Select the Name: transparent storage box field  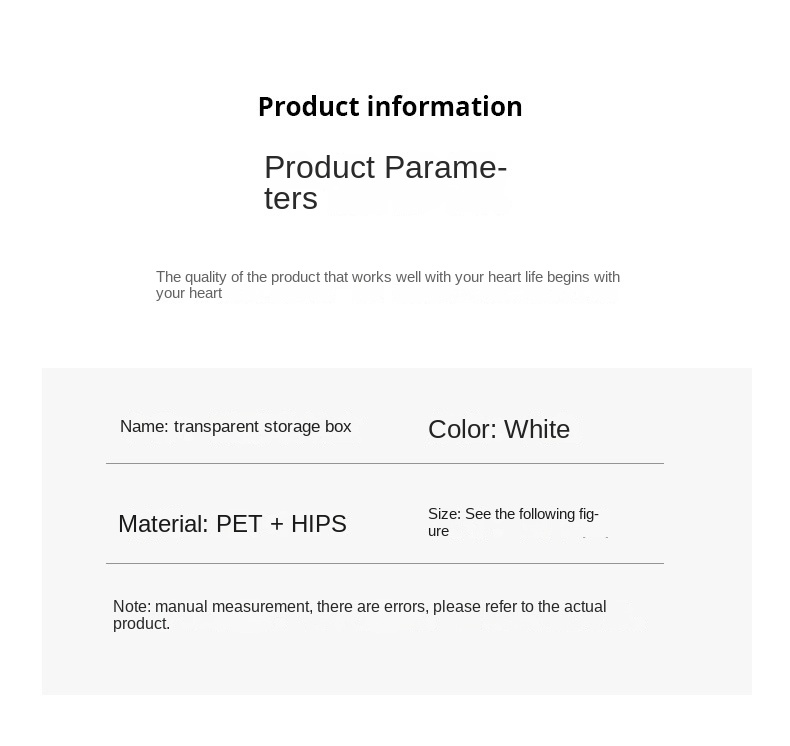click(235, 427)
